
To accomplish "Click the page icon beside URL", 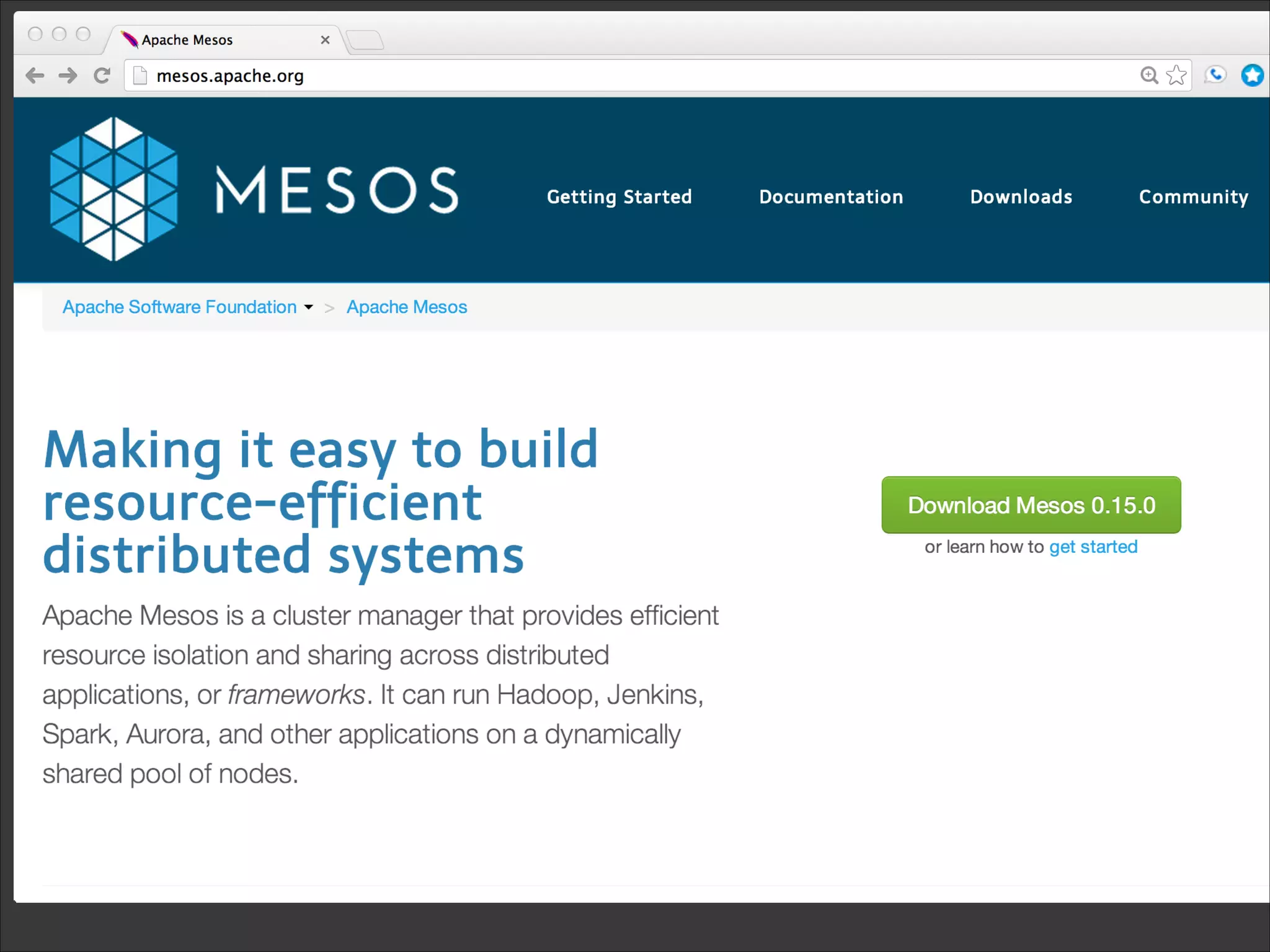I will pos(141,76).
